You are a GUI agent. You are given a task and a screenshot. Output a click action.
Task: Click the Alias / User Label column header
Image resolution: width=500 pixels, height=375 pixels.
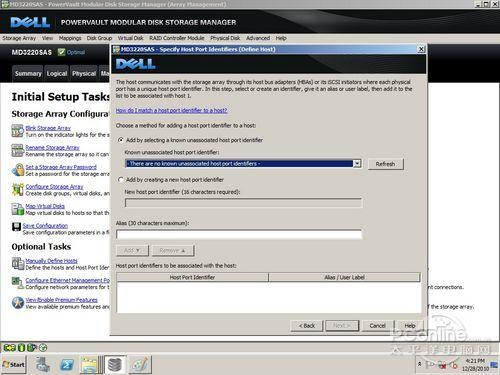pyautogui.click(x=344, y=277)
